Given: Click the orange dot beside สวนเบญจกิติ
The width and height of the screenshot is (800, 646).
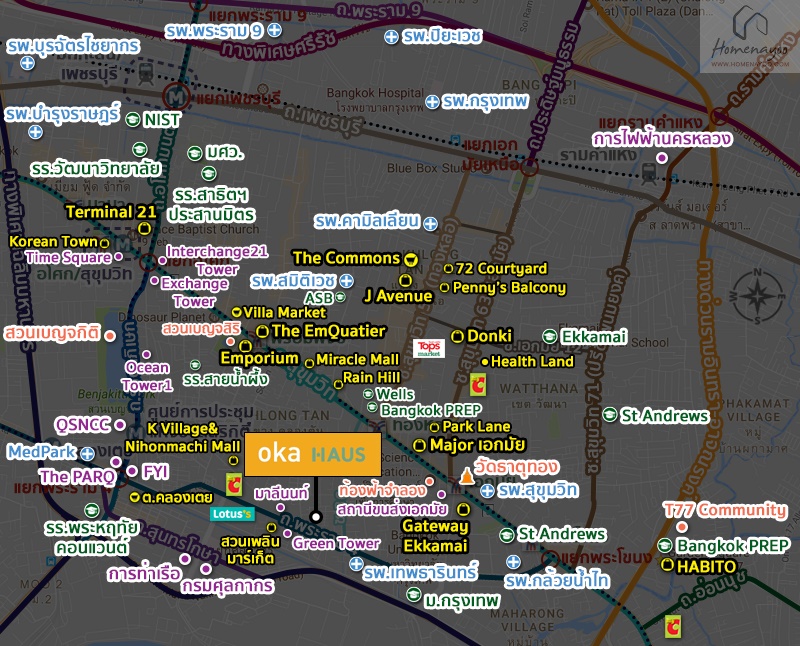Looking at the screenshot, I should [110, 336].
